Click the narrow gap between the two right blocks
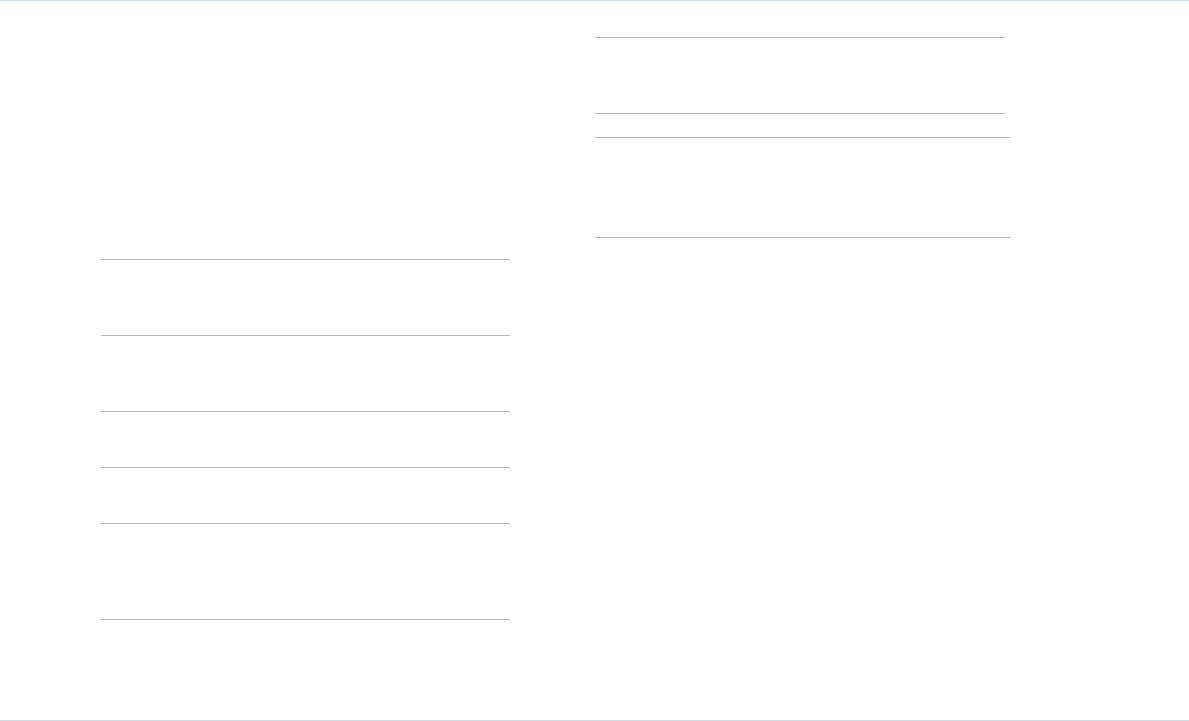 tap(800, 125)
